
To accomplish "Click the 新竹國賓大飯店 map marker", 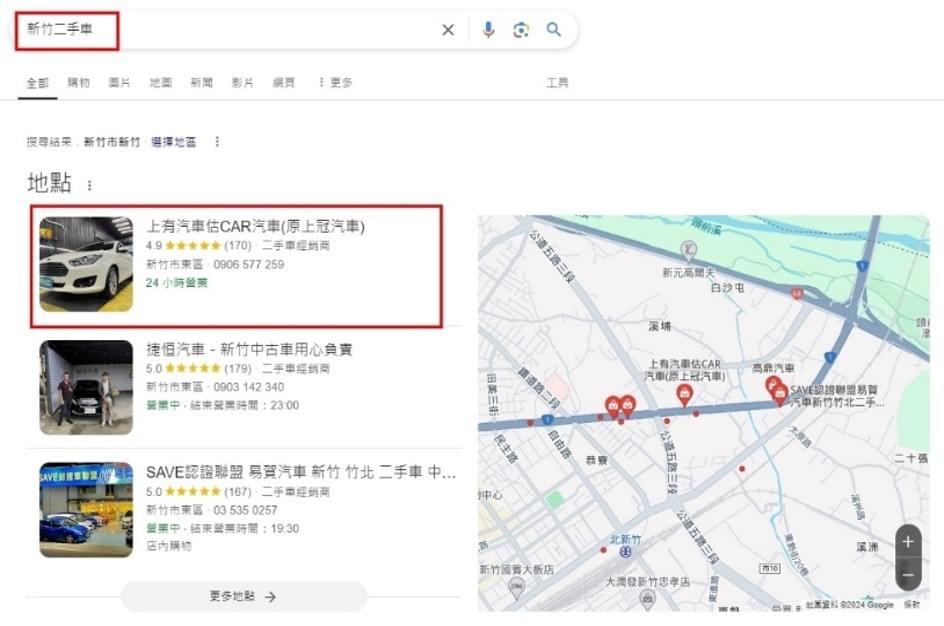I will point(516,586).
